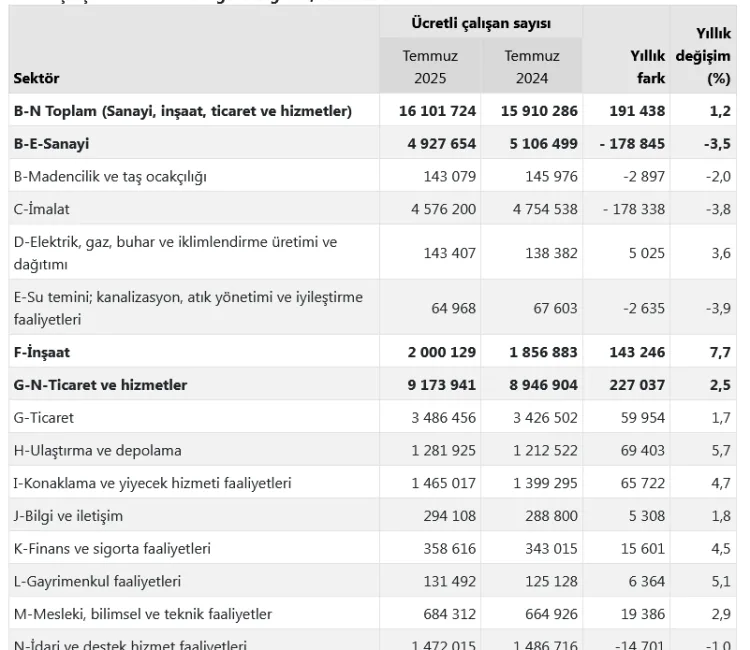Viewport: 750px width, 650px height.
Task: Select the F-İnşaat row label
Action: tap(41, 352)
